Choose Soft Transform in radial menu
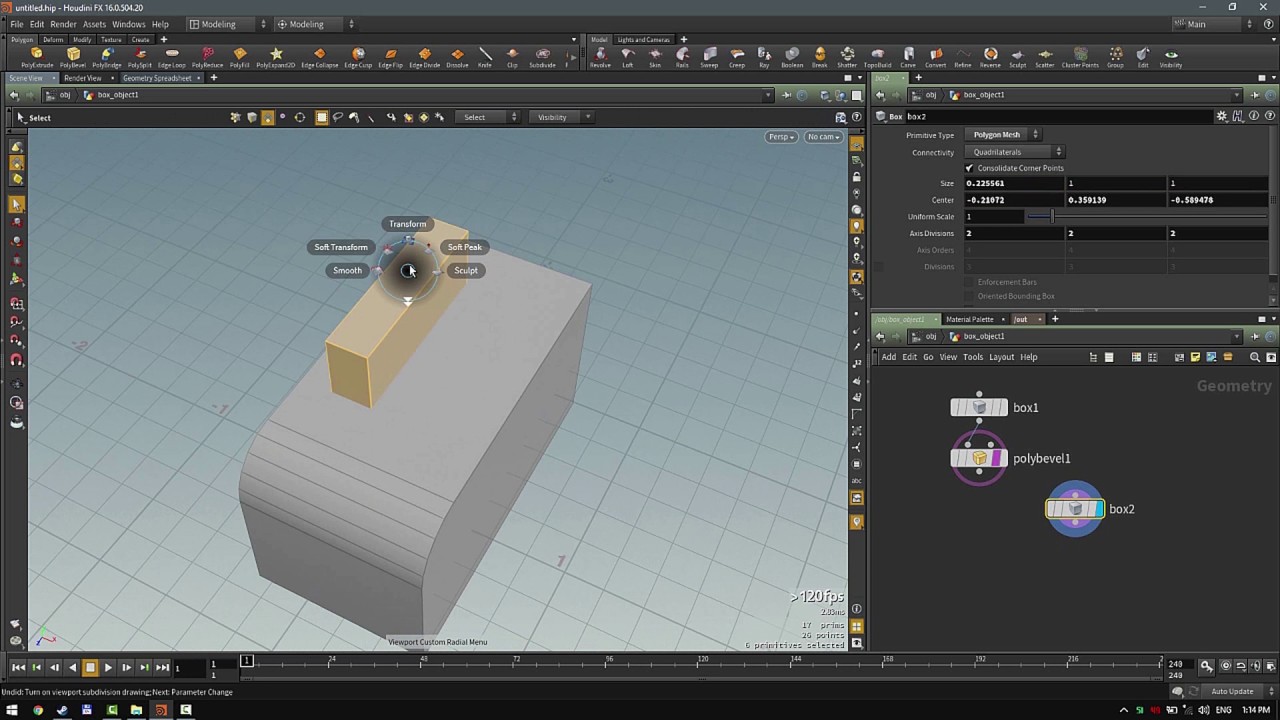Image resolution: width=1280 pixels, height=720 pixels. pos(341,247)
